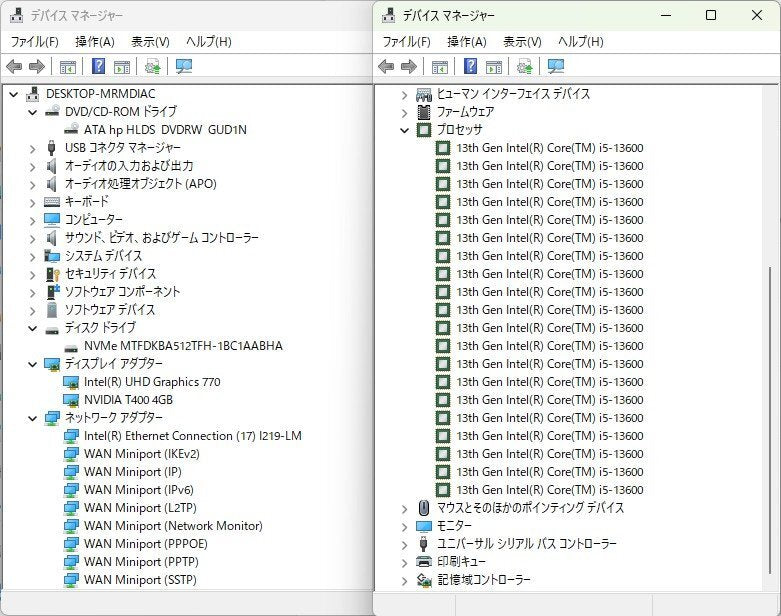Open 表示(V) menu in left window

[150, 41]
